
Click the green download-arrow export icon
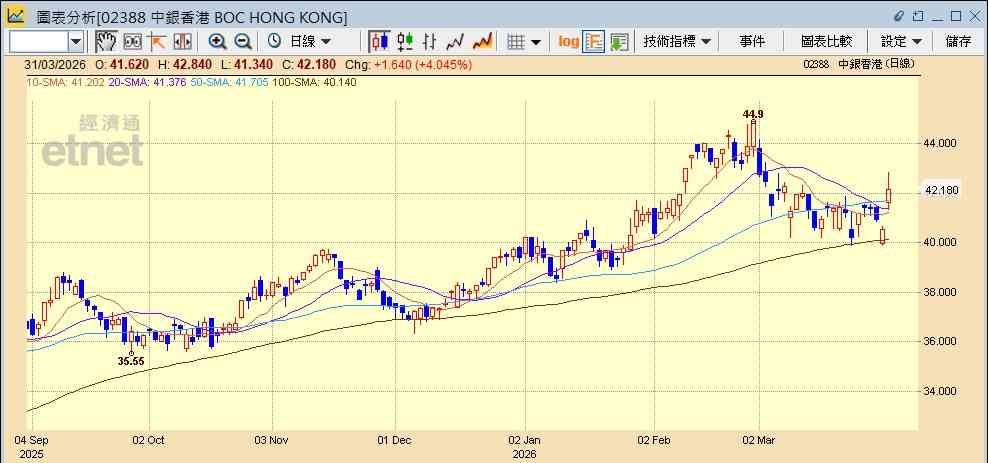(x=619, y=42)
